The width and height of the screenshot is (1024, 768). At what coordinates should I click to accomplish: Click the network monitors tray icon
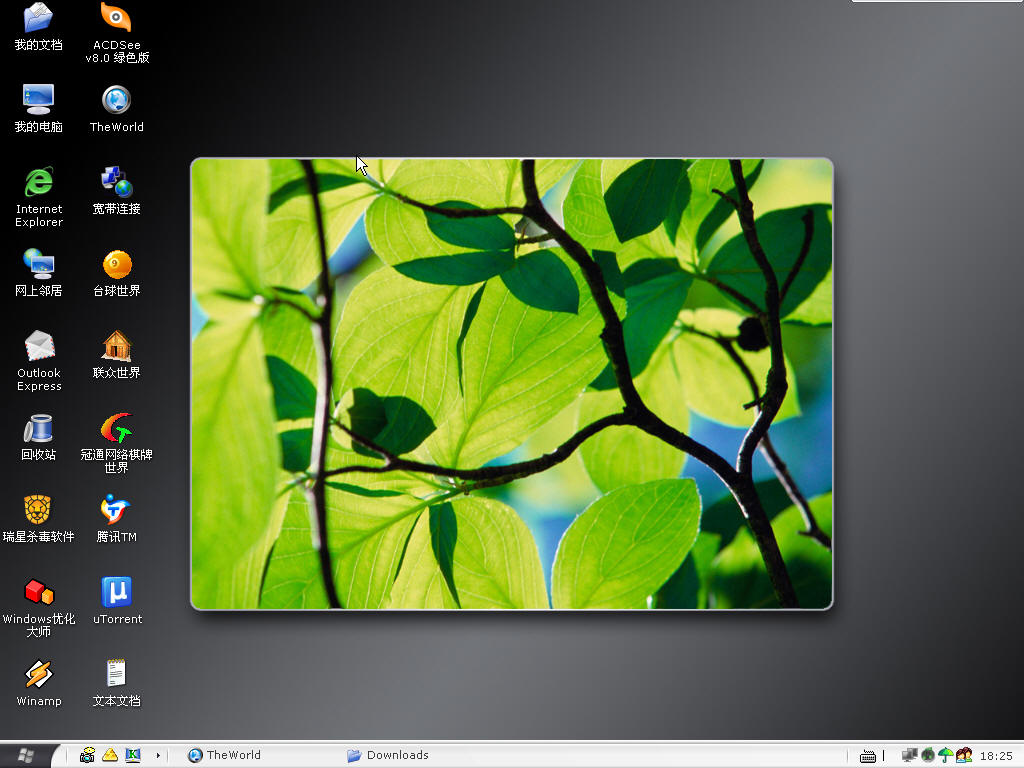point(909,756)
